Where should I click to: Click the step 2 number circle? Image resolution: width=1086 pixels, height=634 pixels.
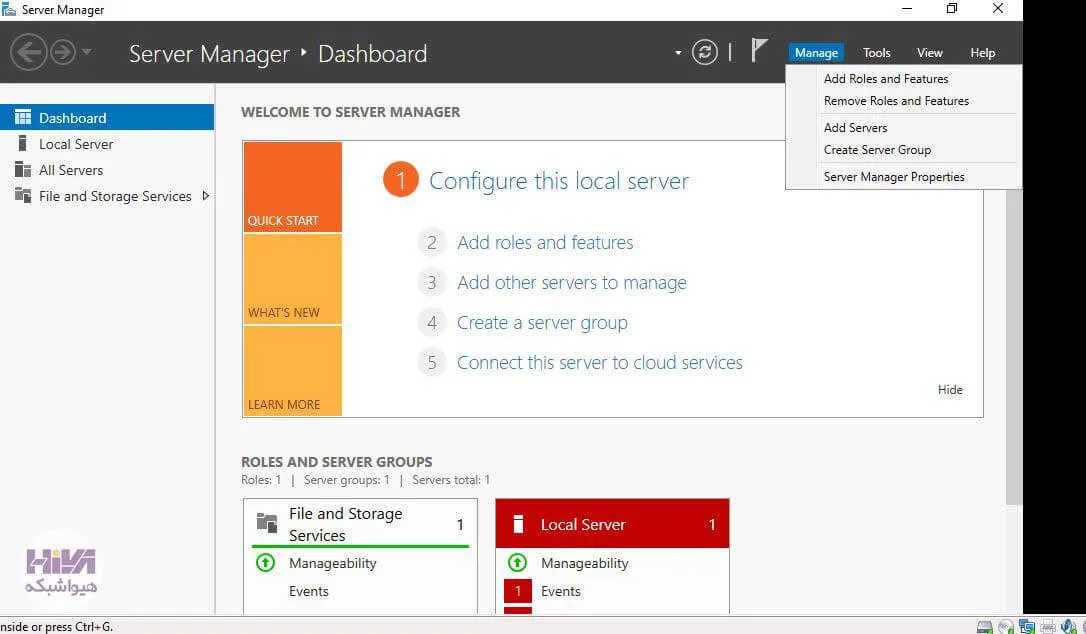[431, 243]
